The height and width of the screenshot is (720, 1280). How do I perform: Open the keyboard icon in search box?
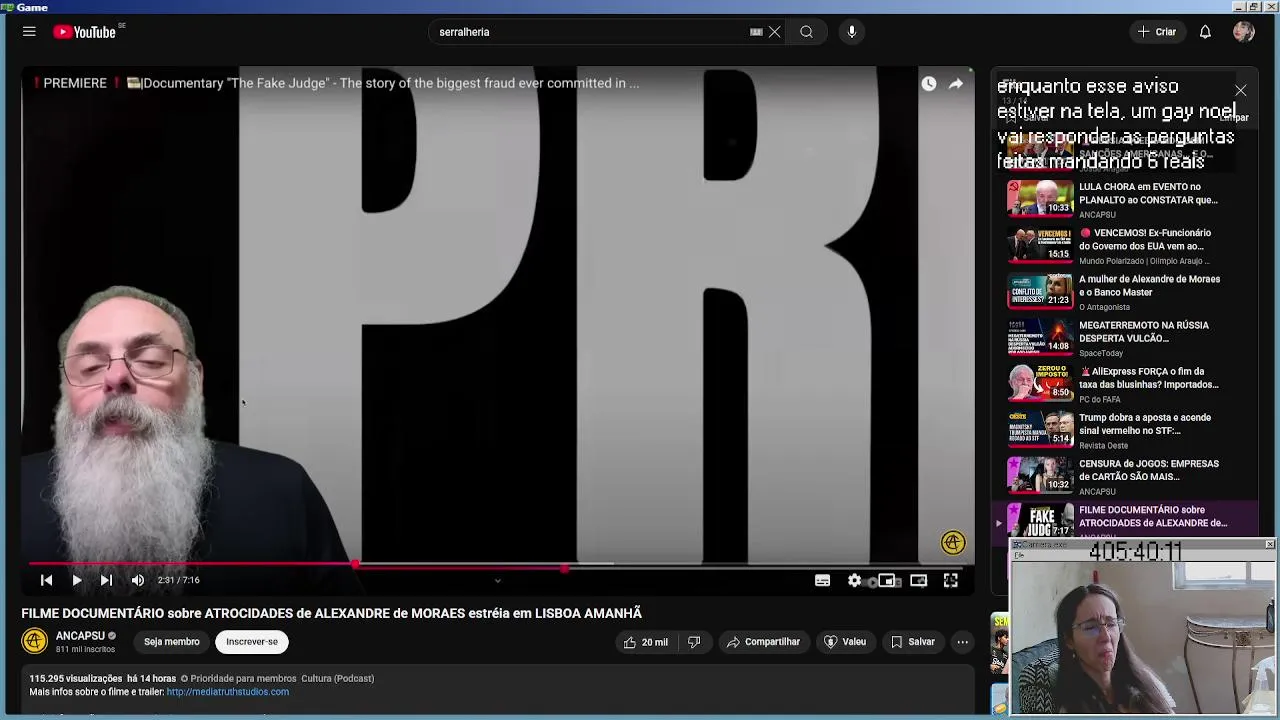[756, 32]
